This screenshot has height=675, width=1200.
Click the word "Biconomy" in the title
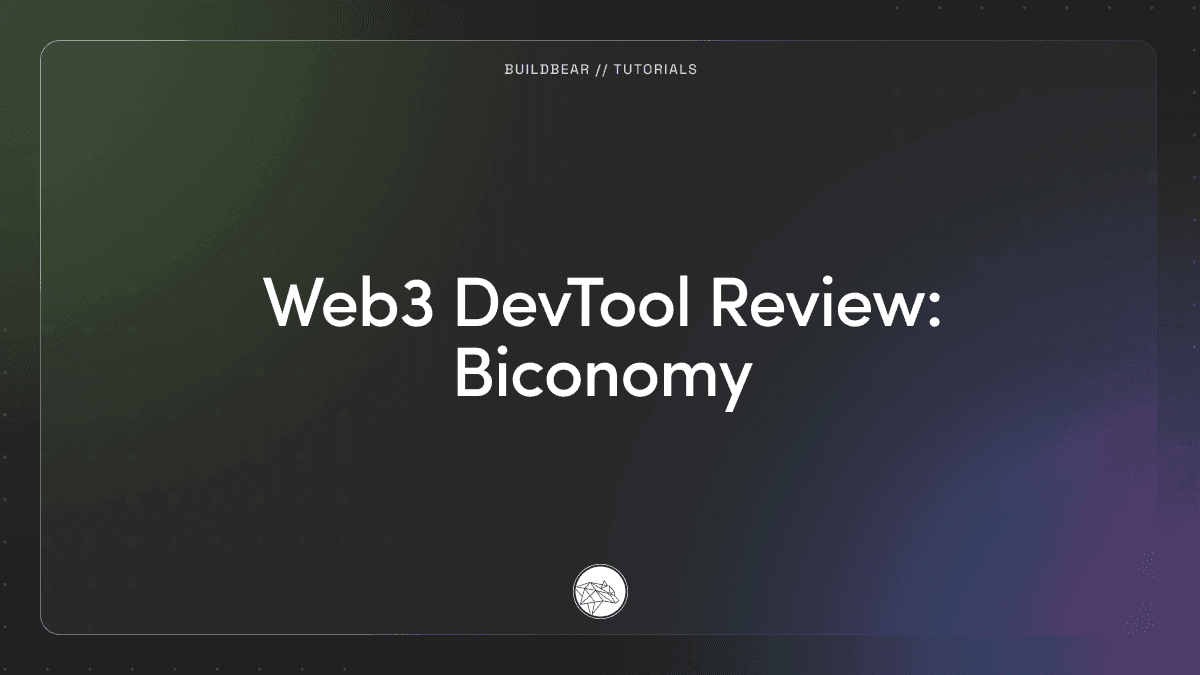tap(603, 376)
